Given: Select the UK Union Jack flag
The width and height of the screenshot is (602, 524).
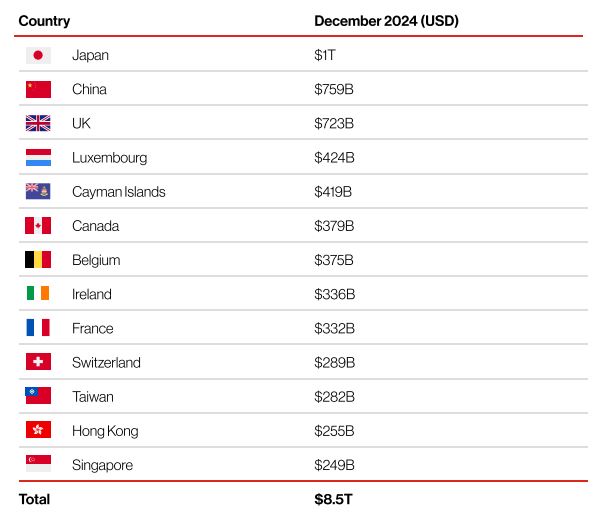Looking at the screenshot, I should [x=38, y=124].
